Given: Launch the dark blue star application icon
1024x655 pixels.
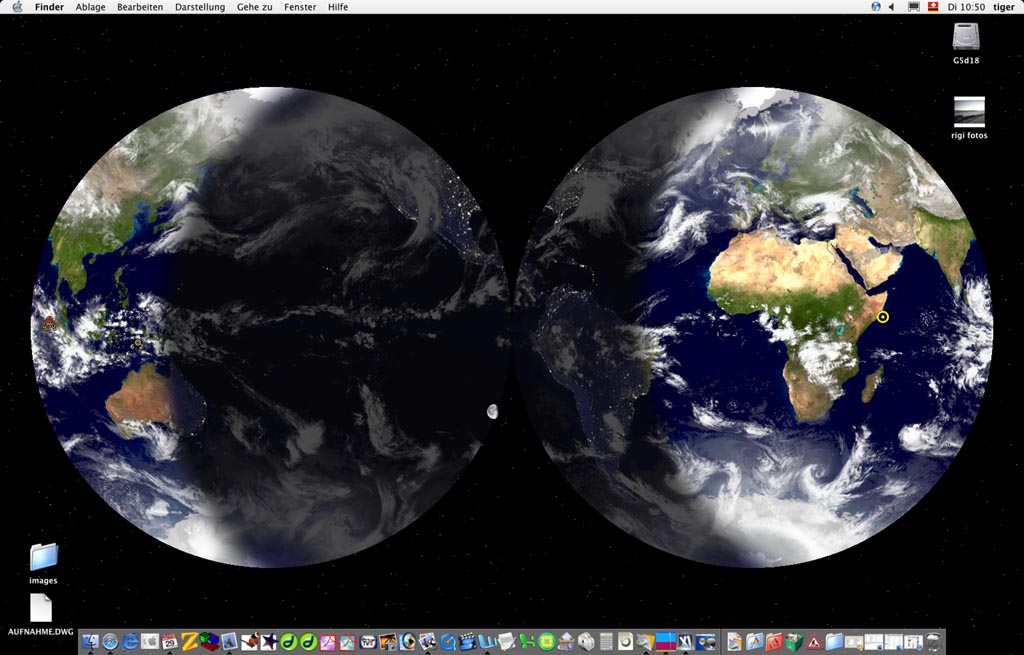Looking at the screenshot, I should pyautogui.click(x=268, y=641).
